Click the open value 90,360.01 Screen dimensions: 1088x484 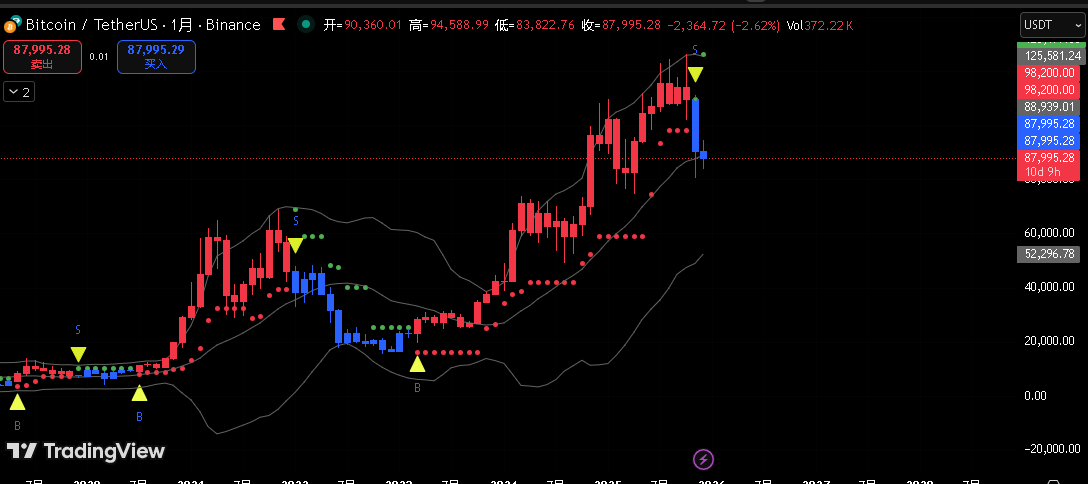[373, 26]
